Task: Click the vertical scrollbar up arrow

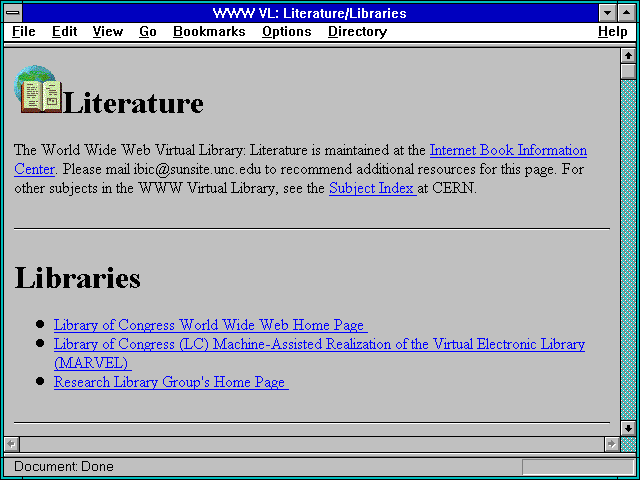Action: click(x=628, y=56)
